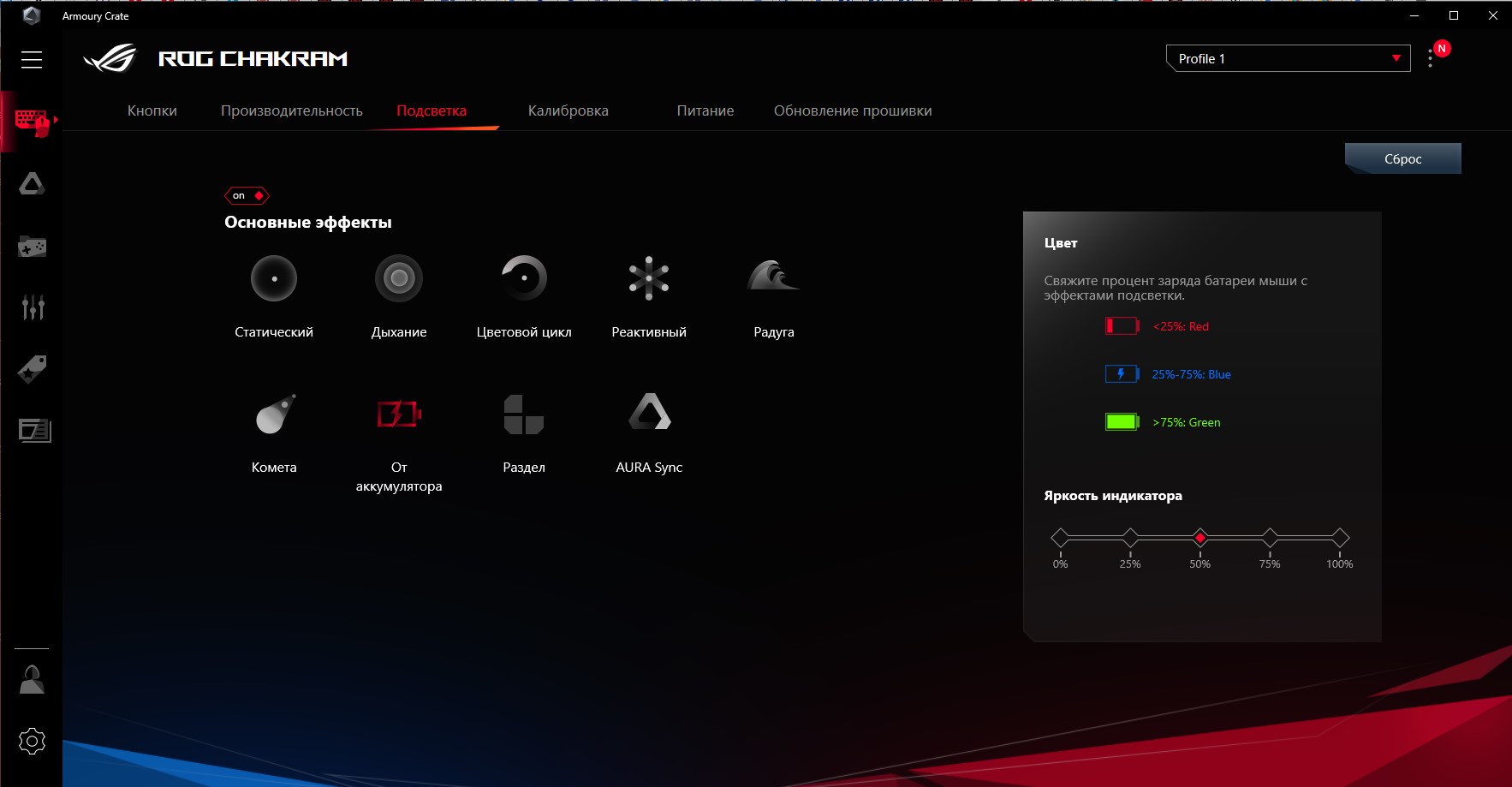This screenshot has height=787, width=1512.
Task: Choose the Дыхание breathing effect
Action: (x=399, y=278)
